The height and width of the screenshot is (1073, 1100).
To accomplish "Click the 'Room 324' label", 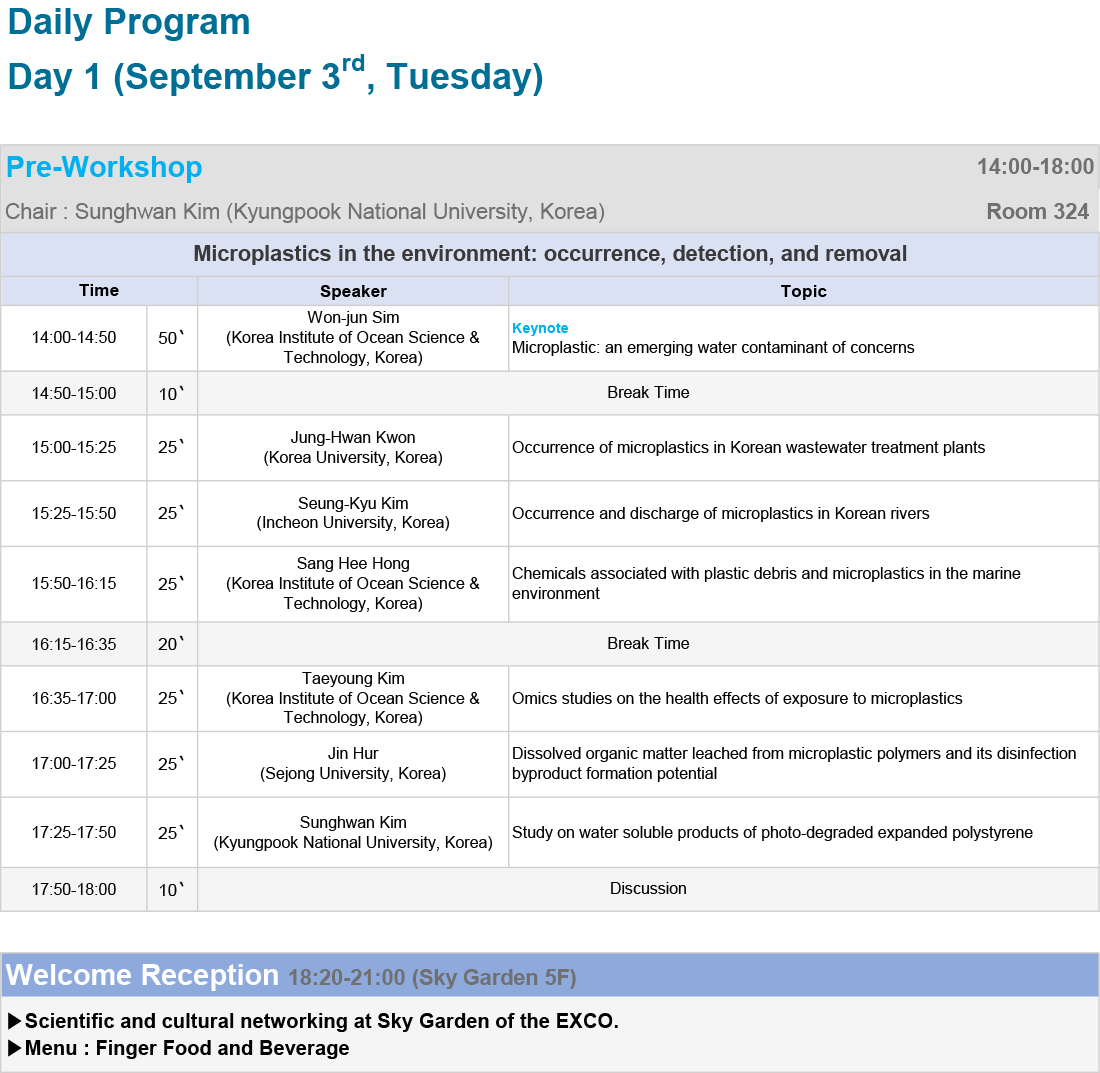I will point(1038,211).
